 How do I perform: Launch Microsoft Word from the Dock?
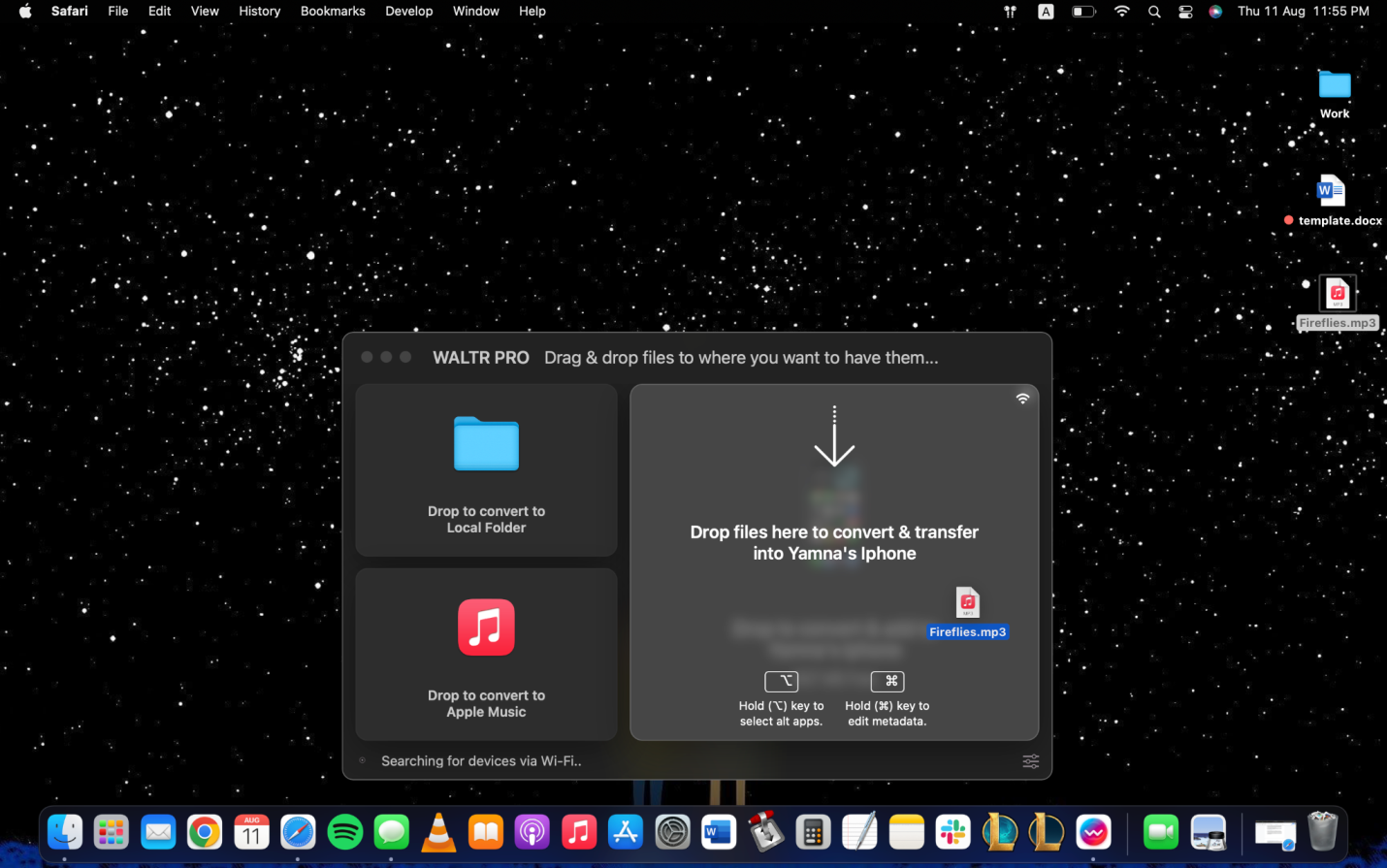[x=719, y=832]
